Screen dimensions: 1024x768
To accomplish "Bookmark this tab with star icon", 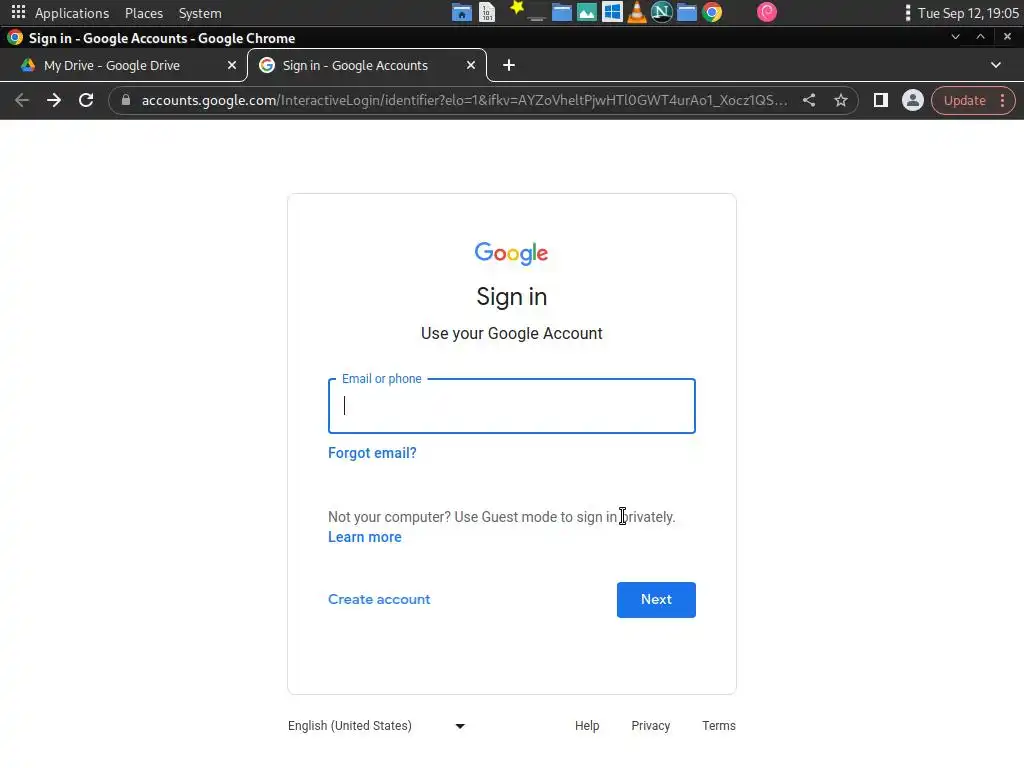I will point(840,100).
